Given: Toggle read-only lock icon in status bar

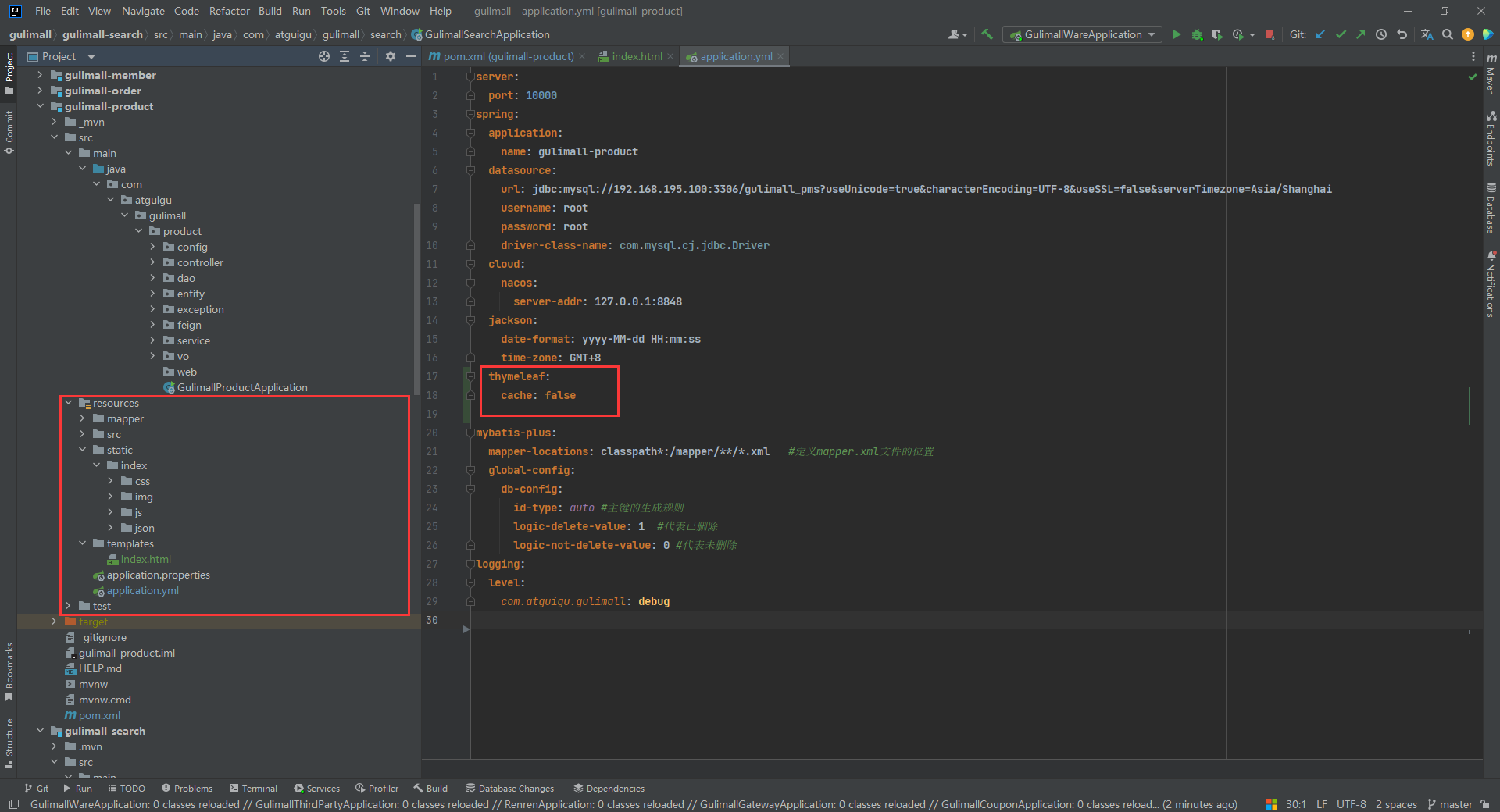Looking at the screenshot, I should coord(1484,804).
